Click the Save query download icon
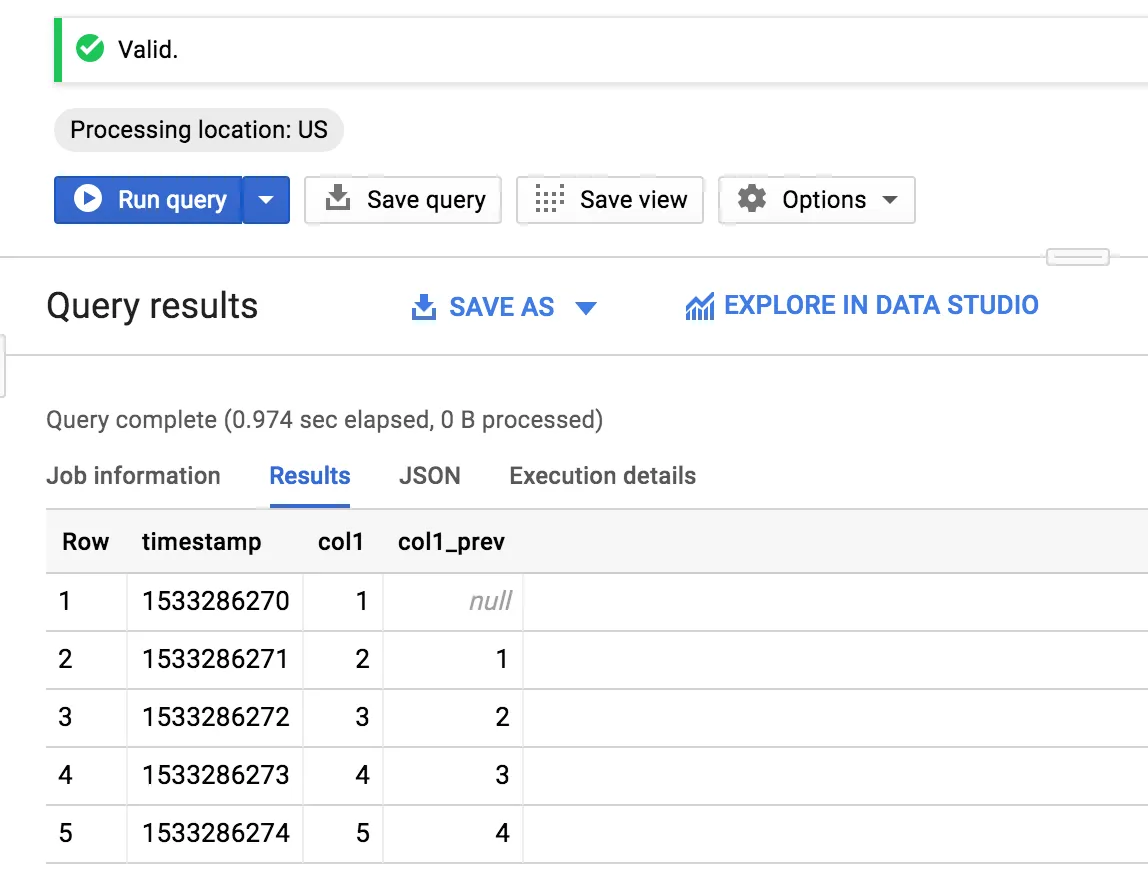The width and height of the screenshot is (1148, 882). pos(339,199)
